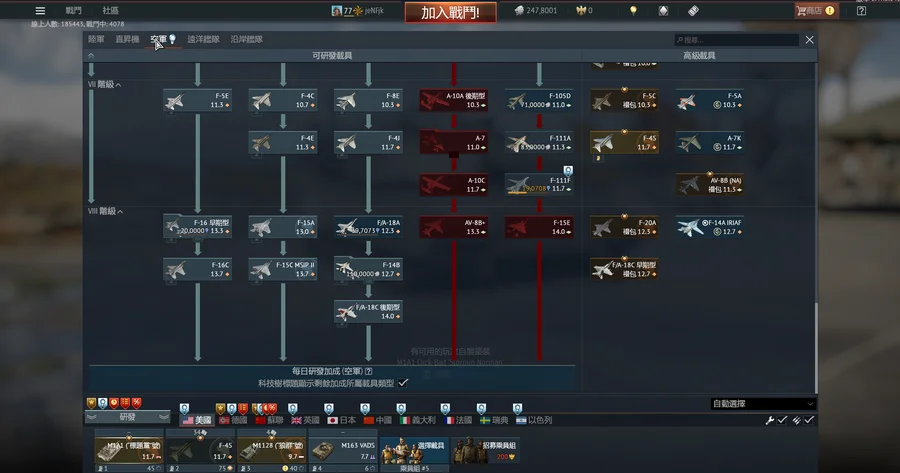Select the A-10C aircraft card
The width and height of the screenshot is (900, 473).
click(453, 185)
